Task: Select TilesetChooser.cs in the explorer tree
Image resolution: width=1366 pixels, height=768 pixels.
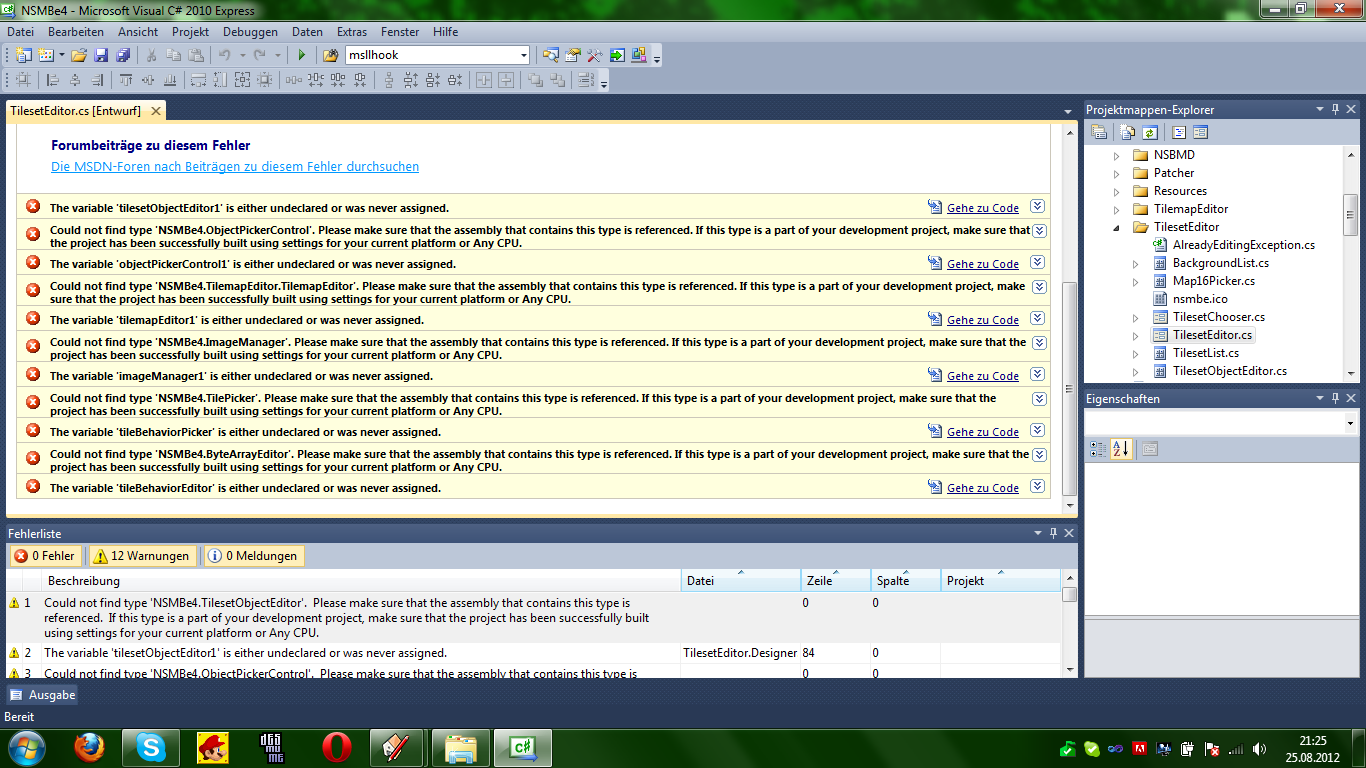Action: 1218,317
